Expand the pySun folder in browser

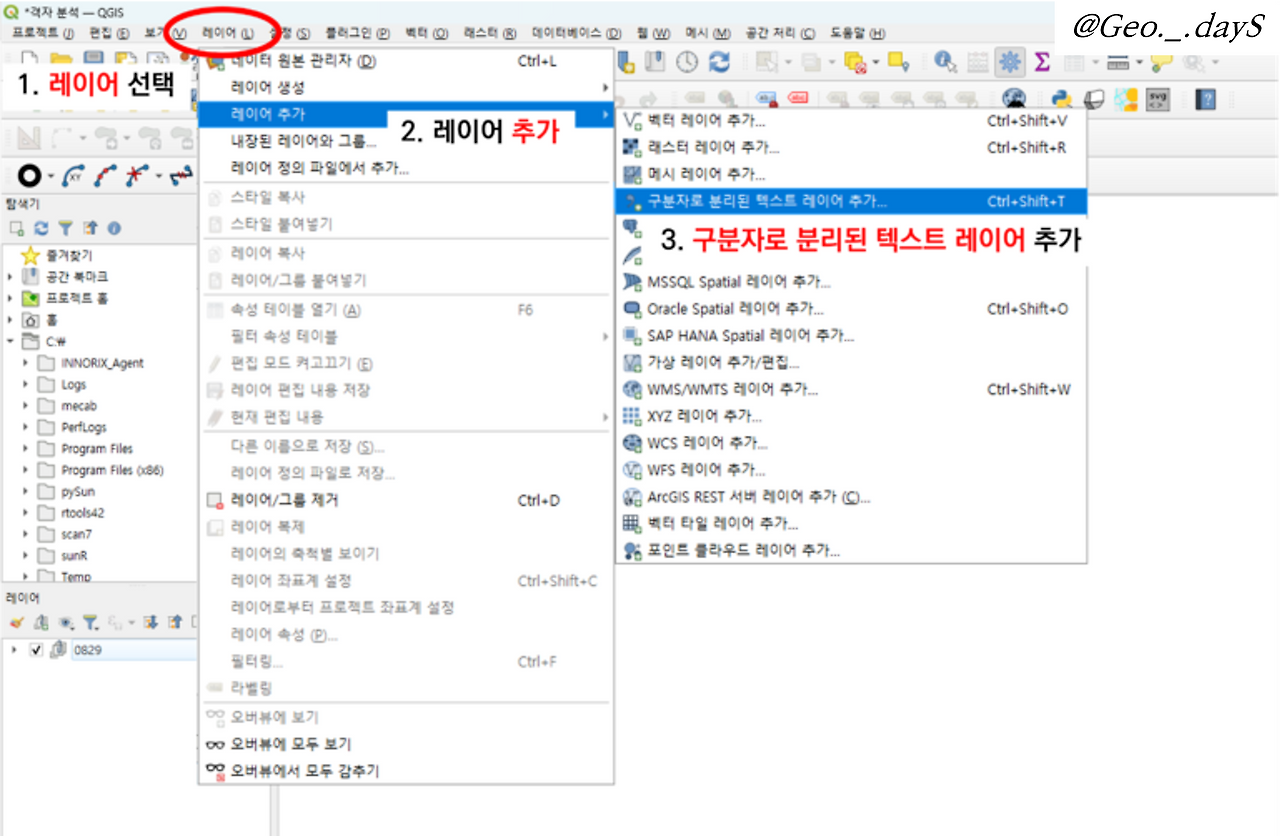[23, 491]
